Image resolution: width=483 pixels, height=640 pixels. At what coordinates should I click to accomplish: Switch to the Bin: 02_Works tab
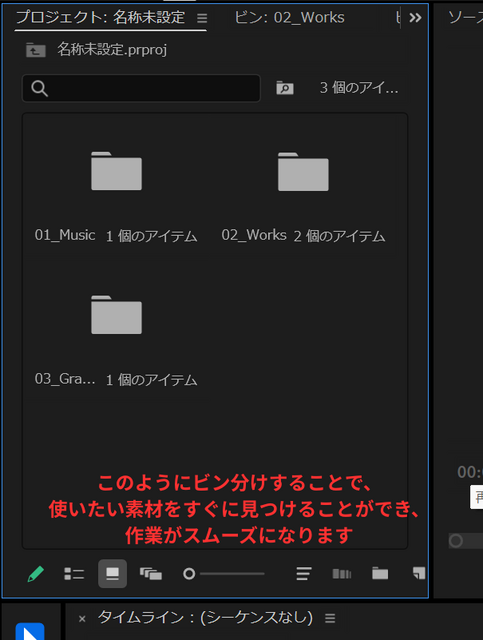click(289, 18)
